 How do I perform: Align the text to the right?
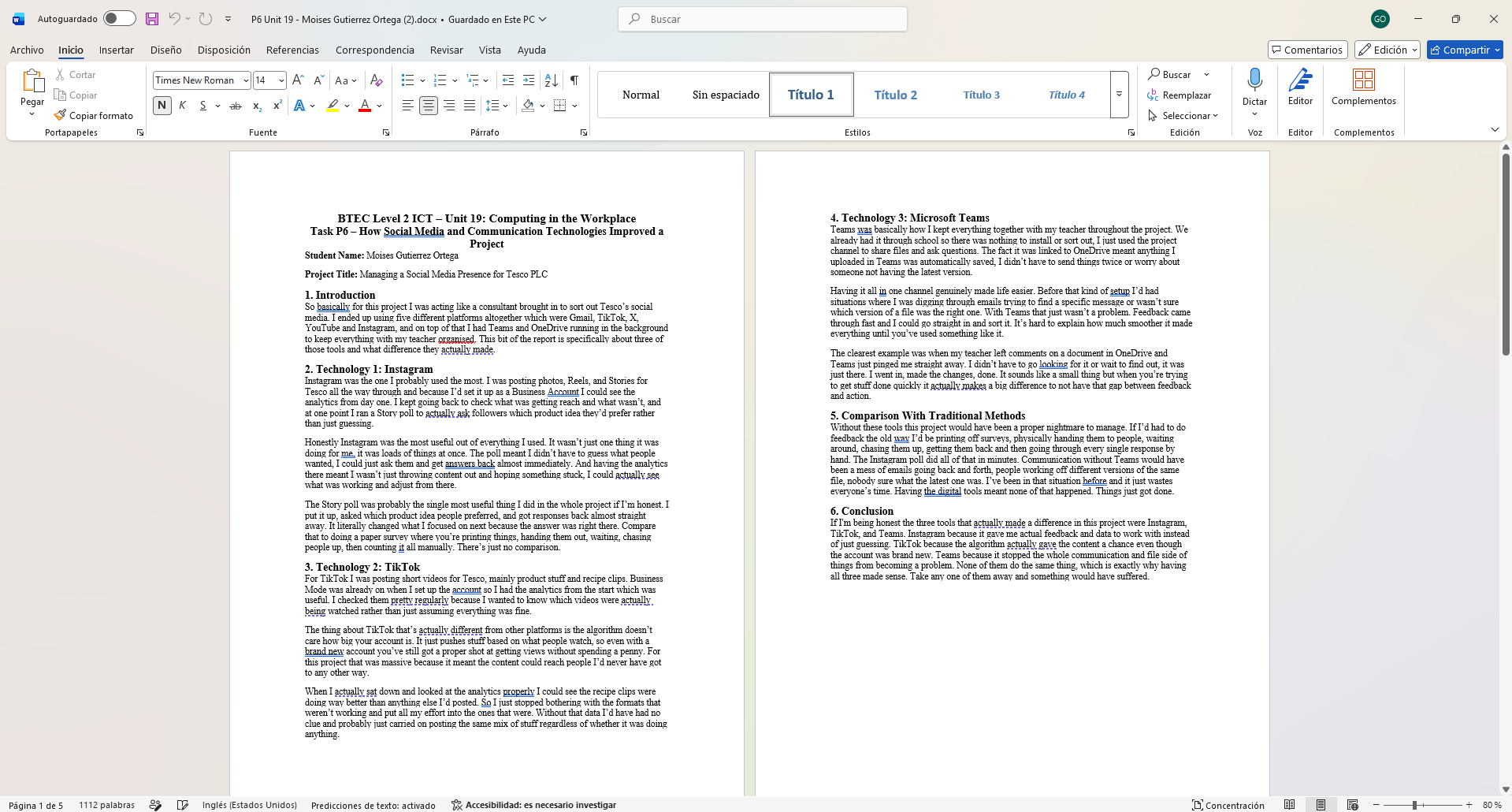[x=449, y=106]
